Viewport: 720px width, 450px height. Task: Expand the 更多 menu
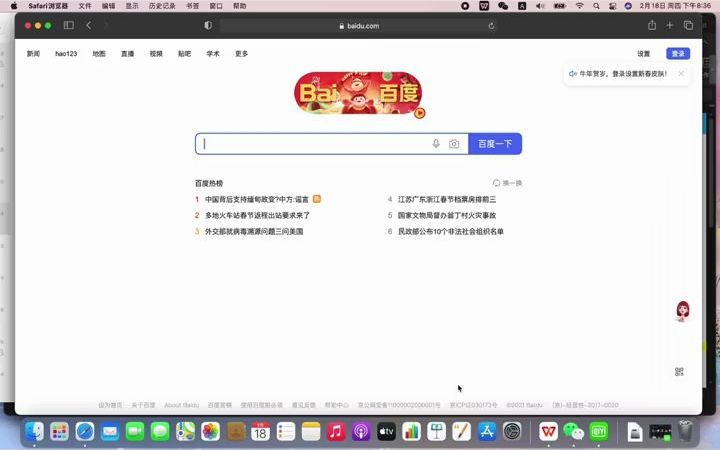(x=241, y=53)
